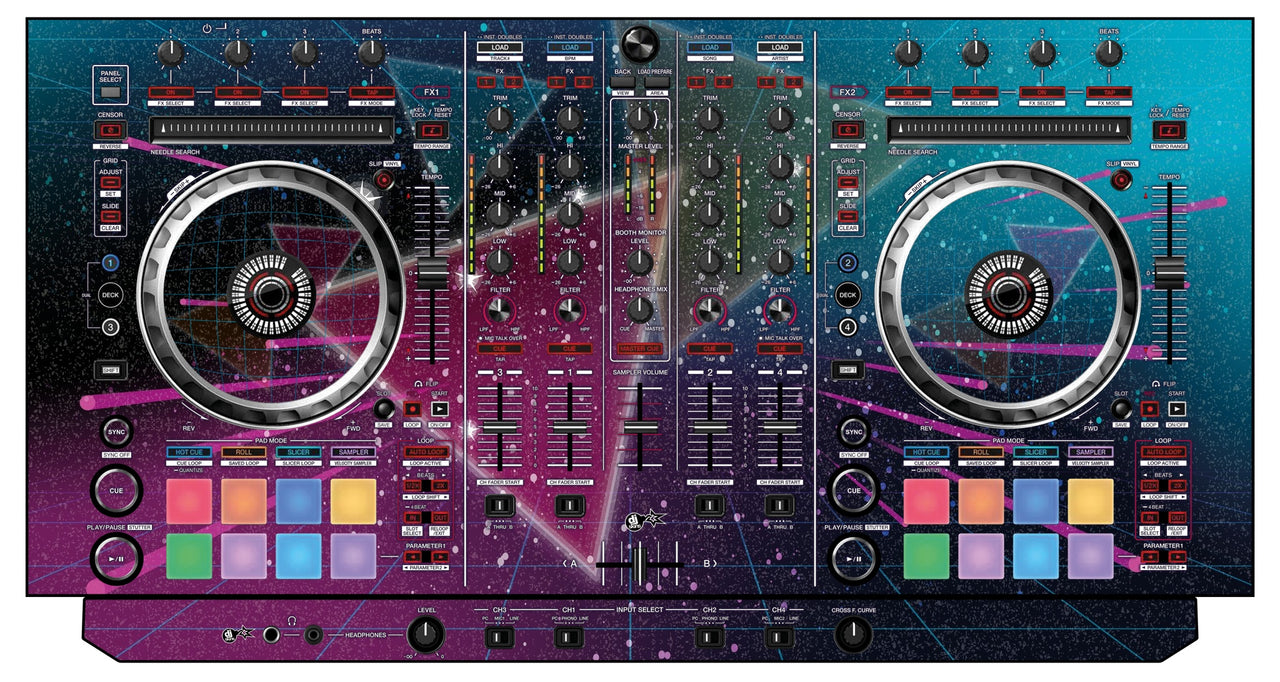1280x682 pixels.
Task: Select deck 4 button on the right deck
Action: click(x=847, y=325)
